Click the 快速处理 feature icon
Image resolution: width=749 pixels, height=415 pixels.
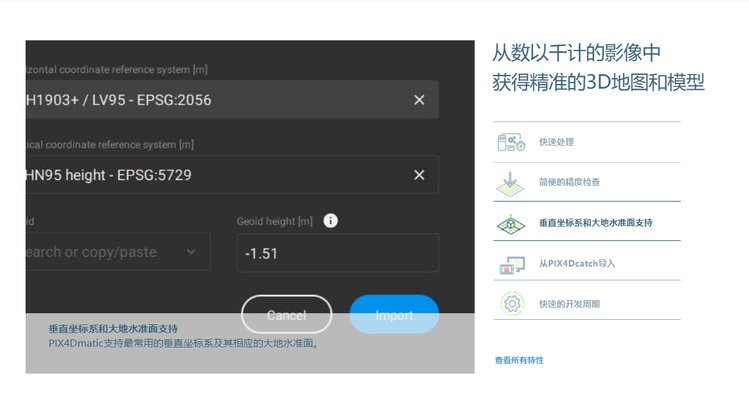[511, 142]
